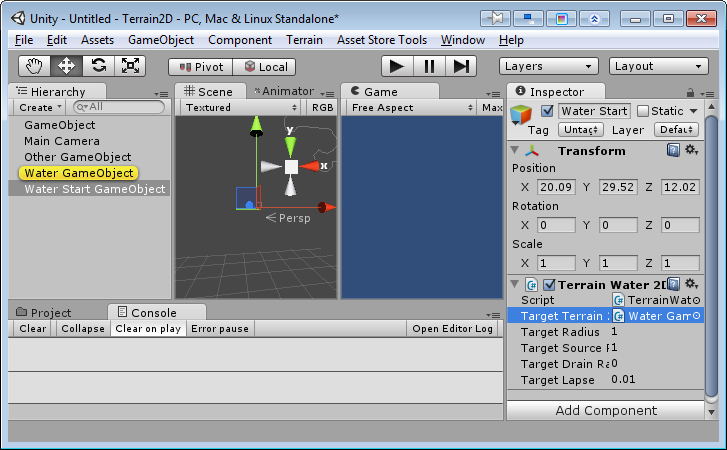Toggle Local/Global handle rotation
The image size is (727, 450).
pos(264,67)
